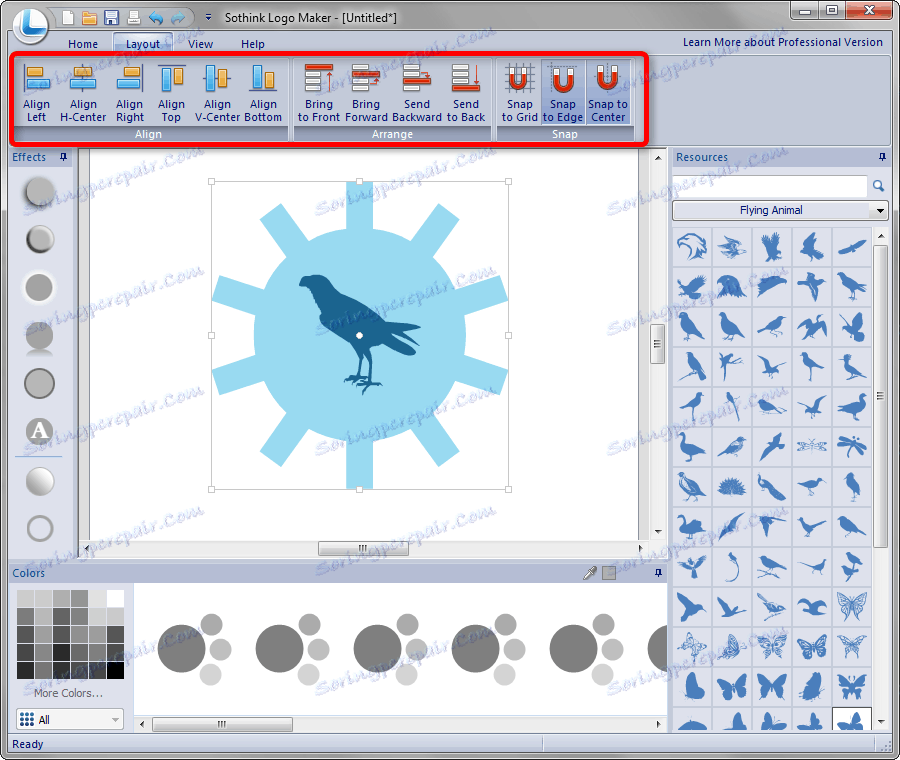Click the Resources search field
900x760 pixels.
coord(770,186)
